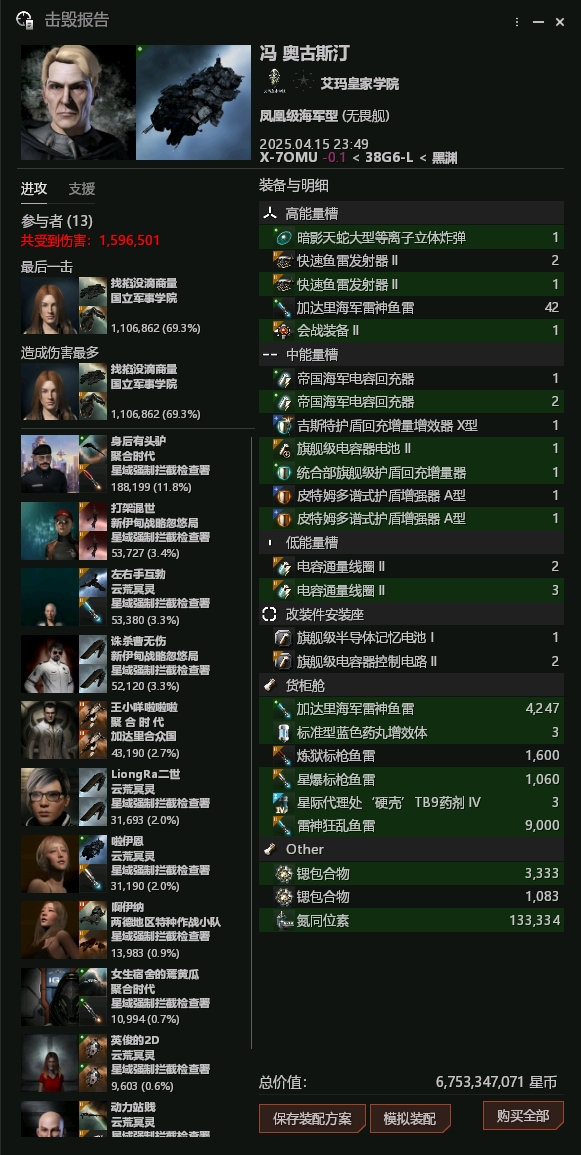
Task: Collapse the 中能量槽 section header
Action: point(411,354)
